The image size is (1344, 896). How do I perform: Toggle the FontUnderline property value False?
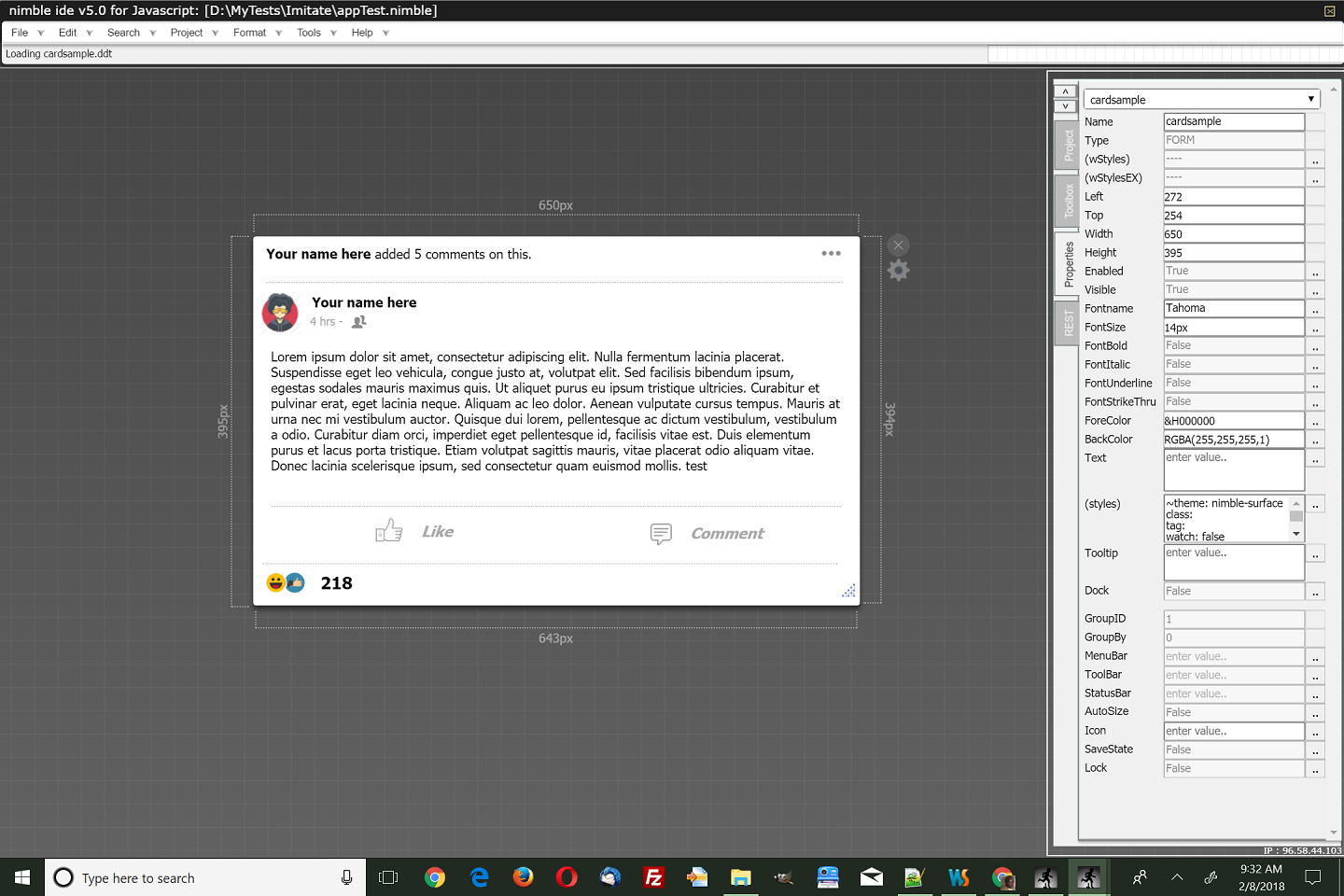pos(1234,383)
